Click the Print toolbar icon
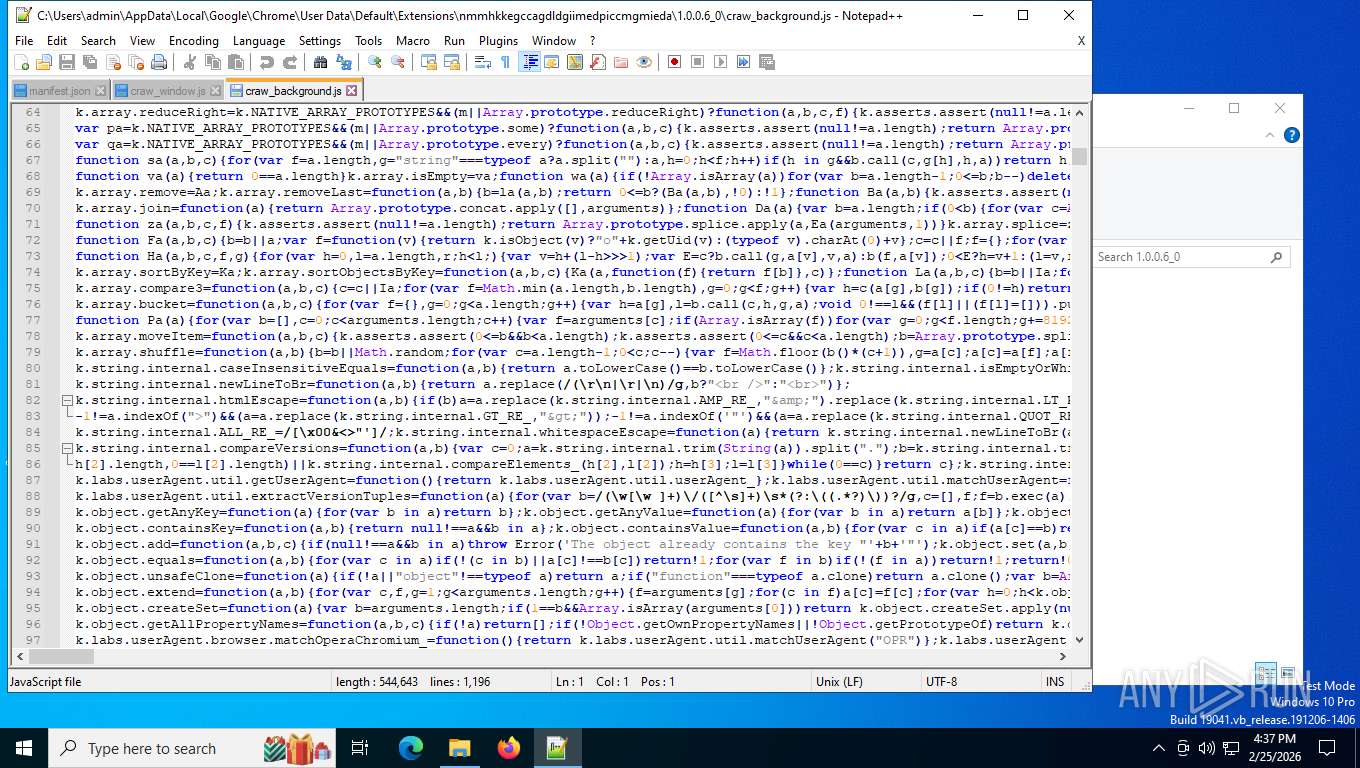1360x768 pixels. pos(159,62)
